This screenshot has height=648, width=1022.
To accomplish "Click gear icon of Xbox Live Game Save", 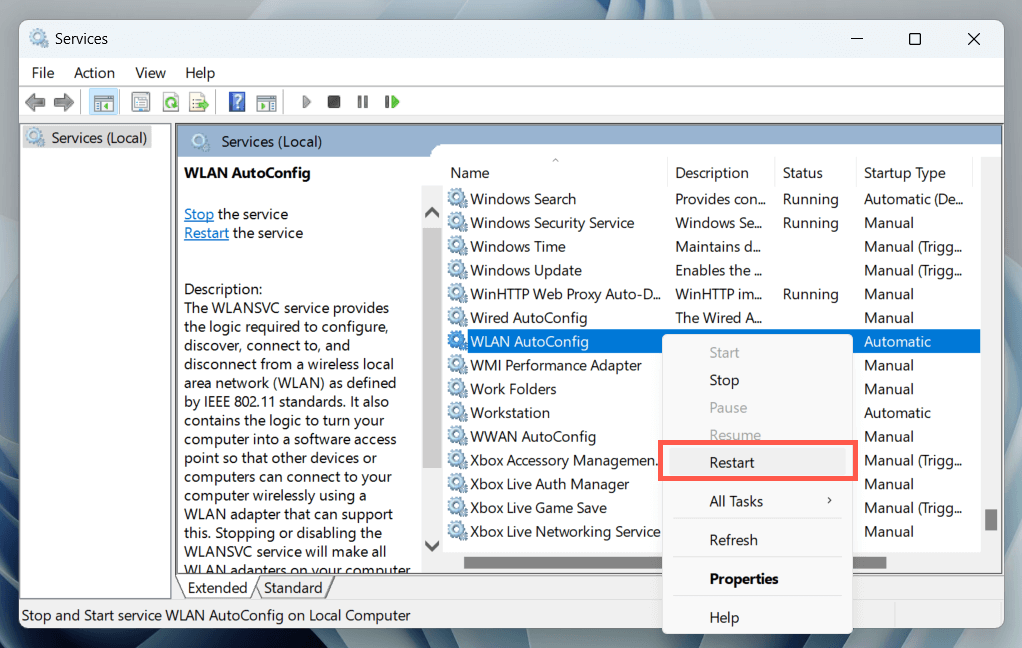I will click(458, 507).
